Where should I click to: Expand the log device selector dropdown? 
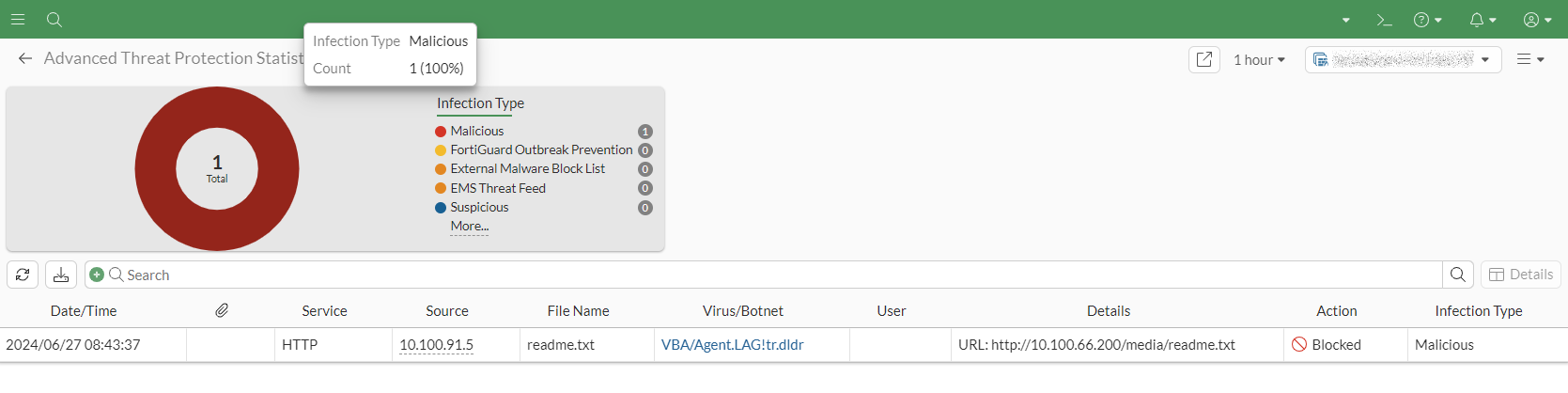1403,59
